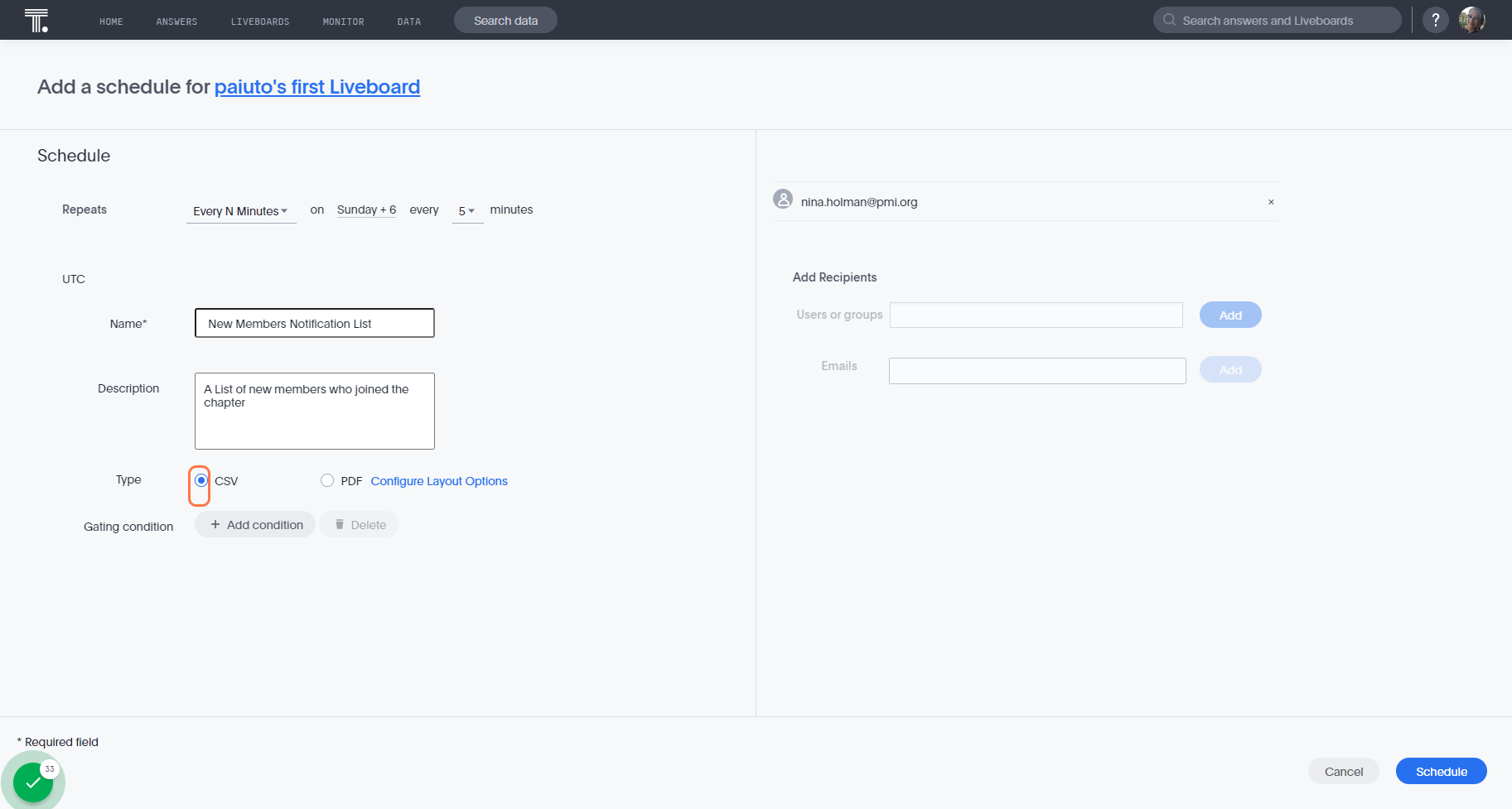Image resolution: width=1512 pixels, height=809 pixels.
Task: Click Add next to Emails field
Action: click(x=1230, y=369)
